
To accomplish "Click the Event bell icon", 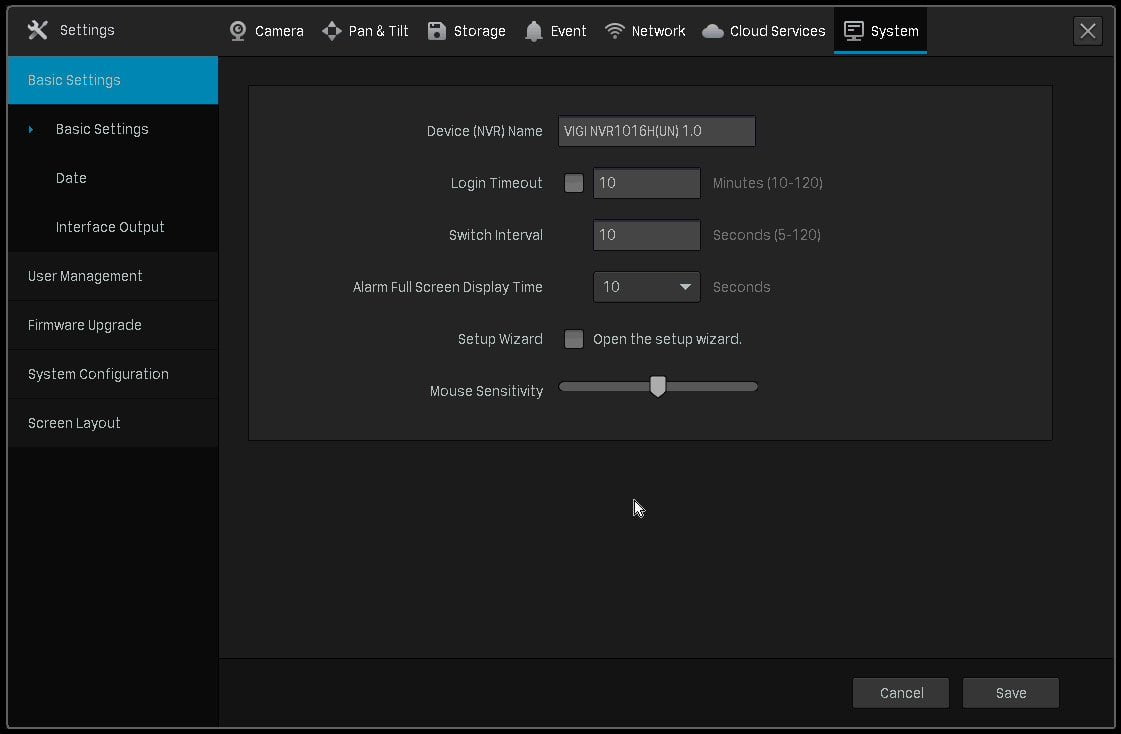I will point(533,31).
